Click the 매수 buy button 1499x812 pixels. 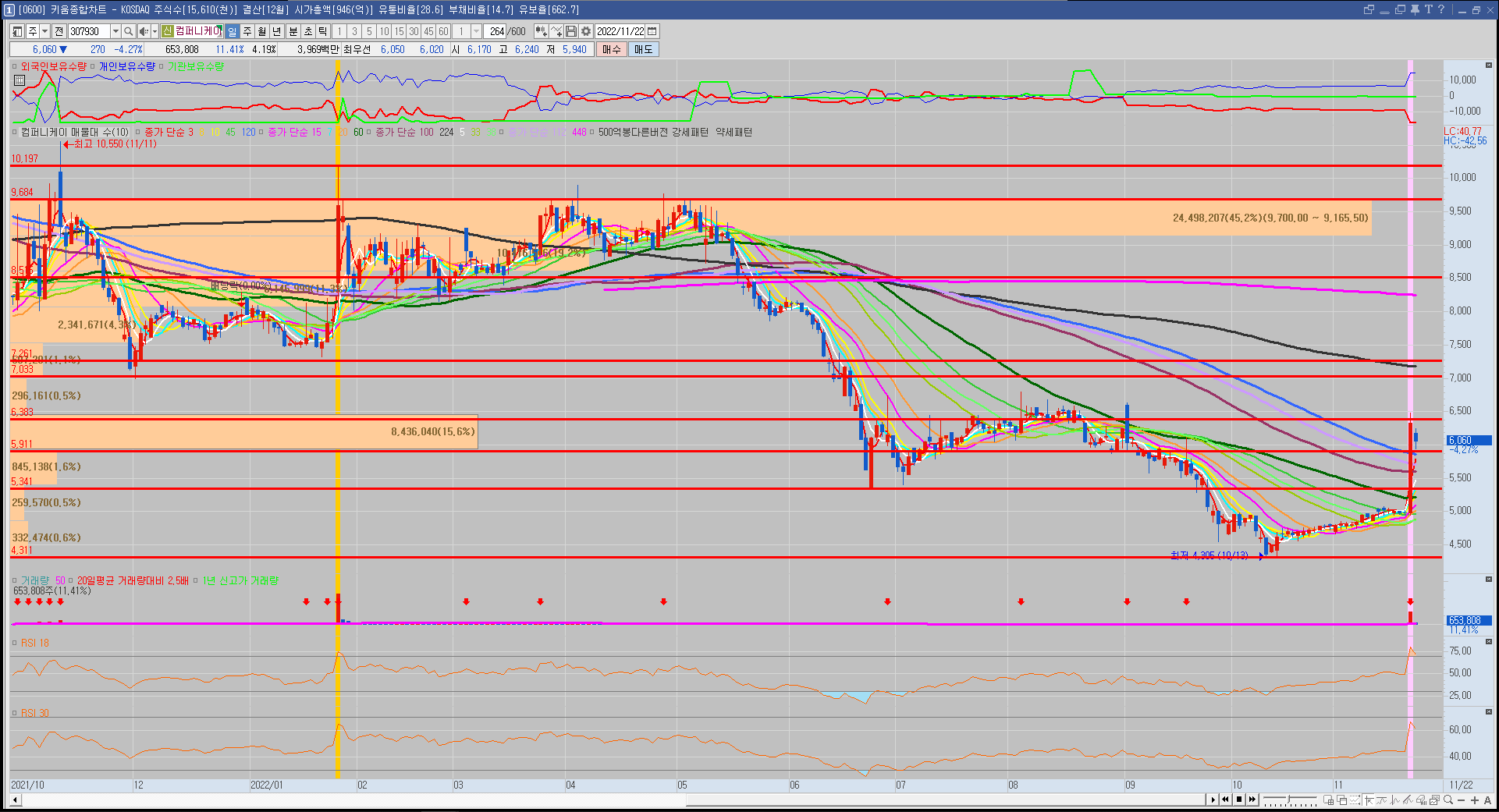[611, 49]
